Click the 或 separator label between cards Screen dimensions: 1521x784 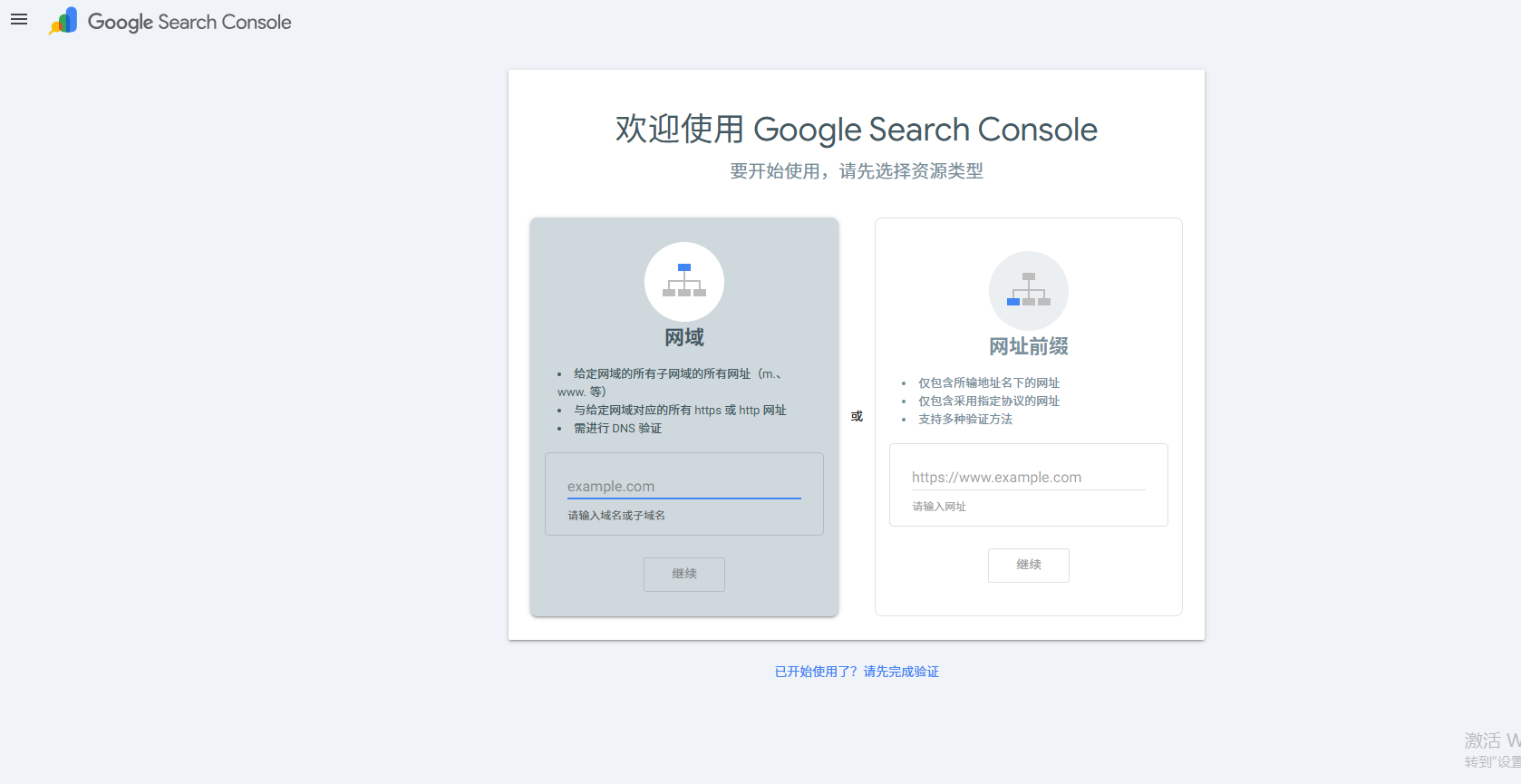tap(857, 416)
